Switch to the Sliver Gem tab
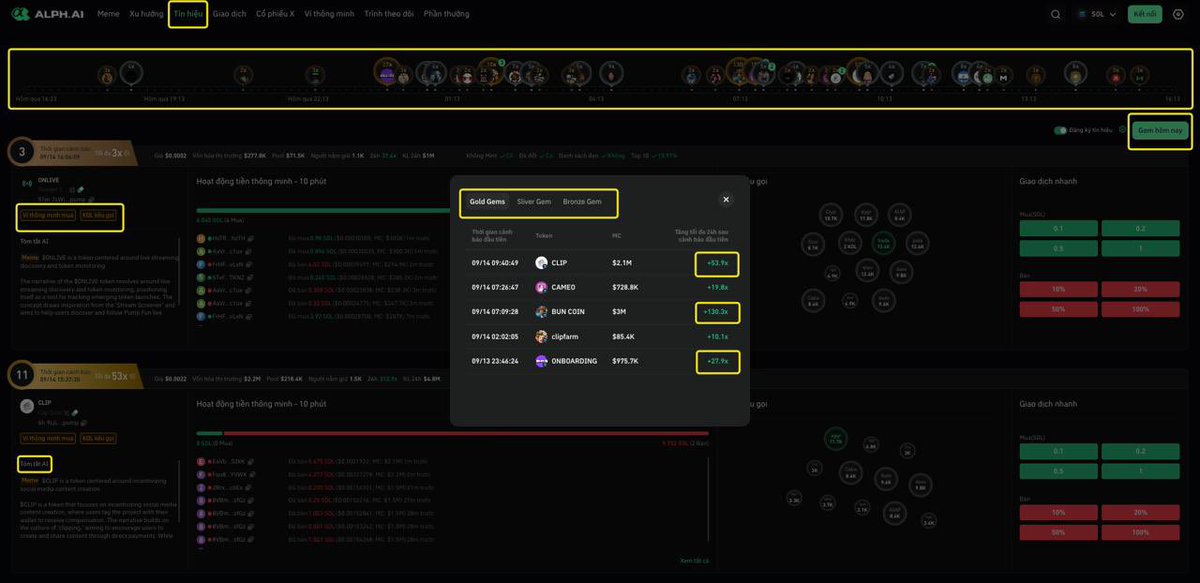 pos(534,201)
